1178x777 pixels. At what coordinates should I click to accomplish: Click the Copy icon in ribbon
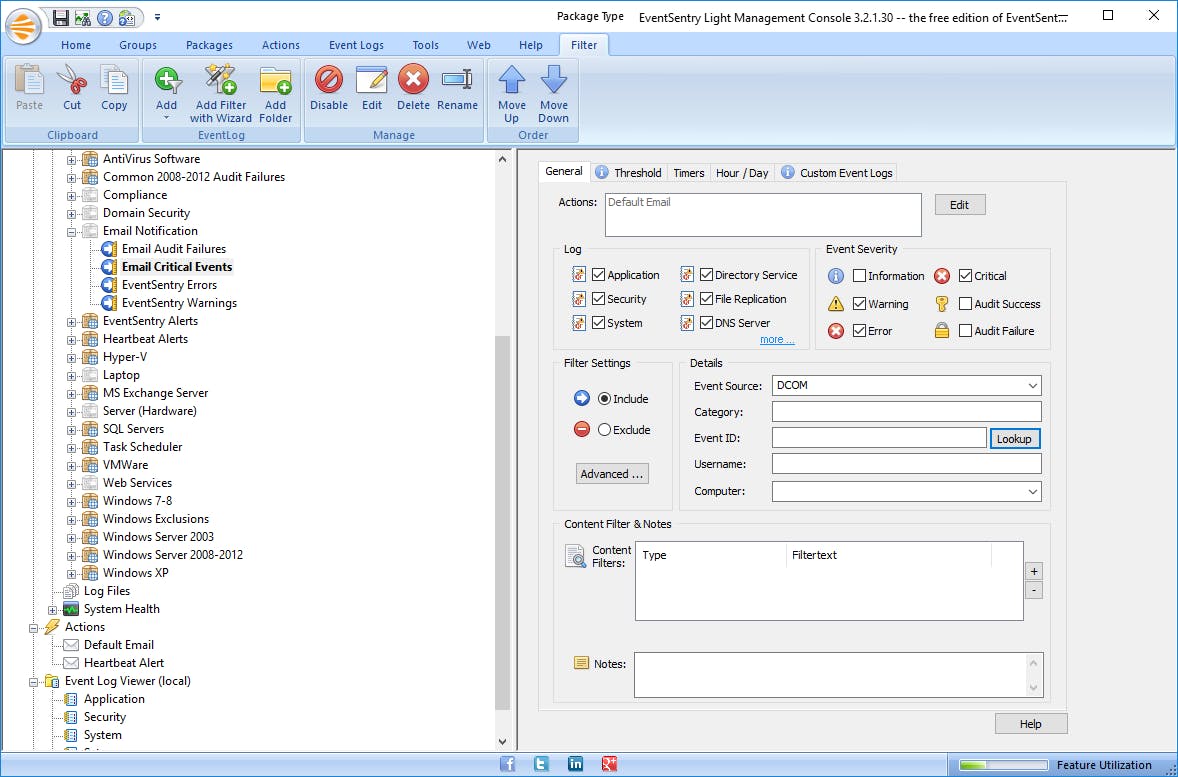click(x=114, y=80)
